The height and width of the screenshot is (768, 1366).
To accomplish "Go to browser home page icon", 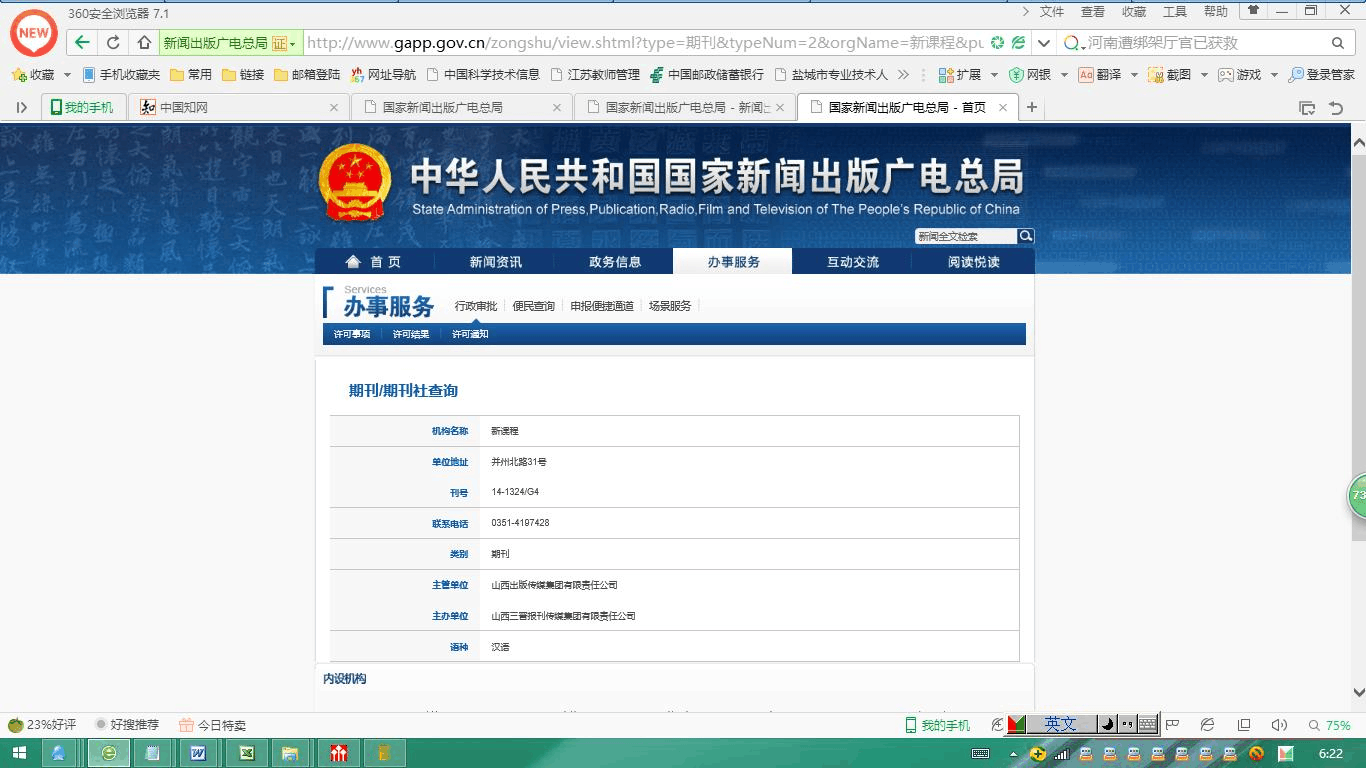I will [144, 43].
